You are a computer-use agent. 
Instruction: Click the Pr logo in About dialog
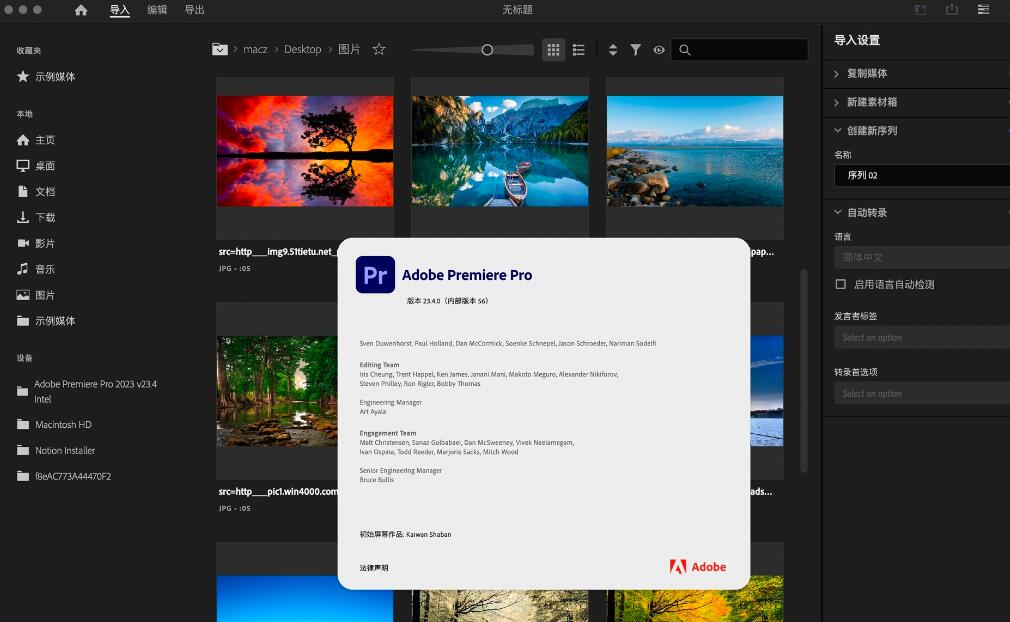(x=375, y=274)
